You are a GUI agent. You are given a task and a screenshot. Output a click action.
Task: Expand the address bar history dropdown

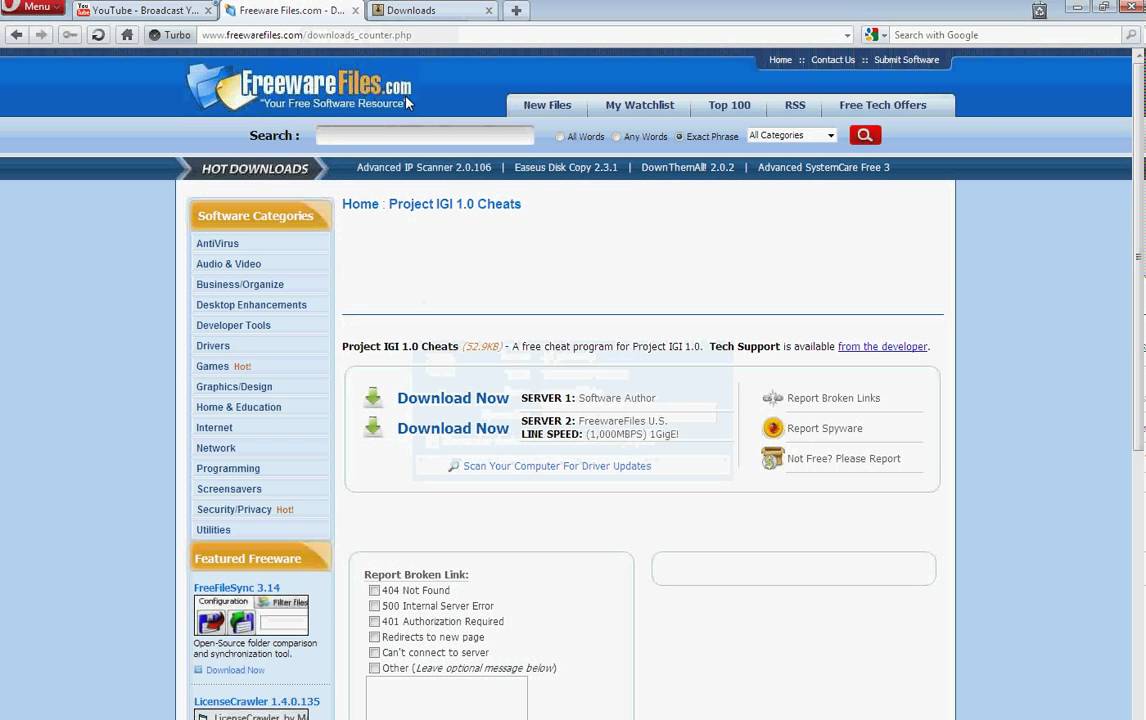coord(847,34)
